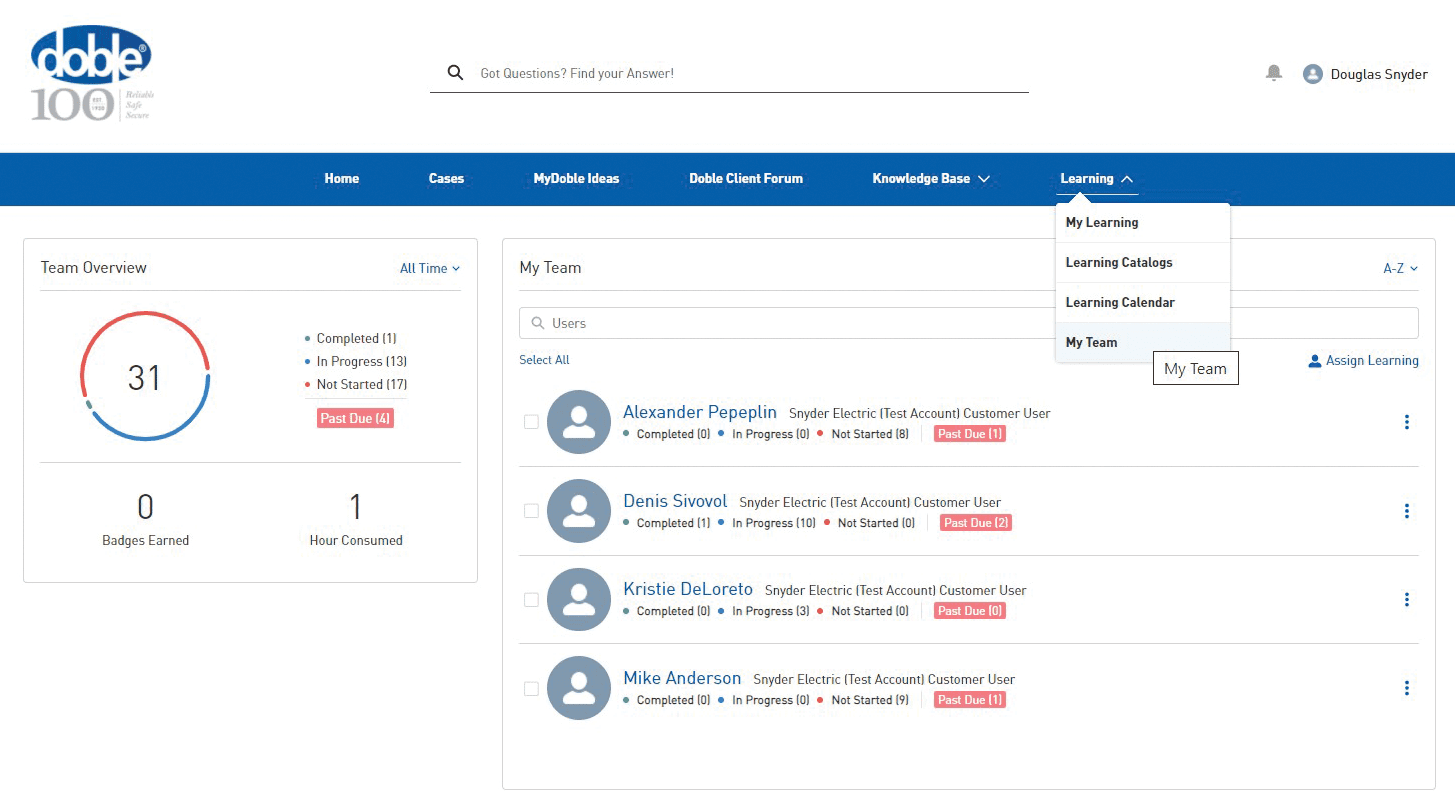Tick the checkbox for Kristie DeLoreto
Screen dimensions: 1455x806
pyautogui.click(x=531, y=600)
